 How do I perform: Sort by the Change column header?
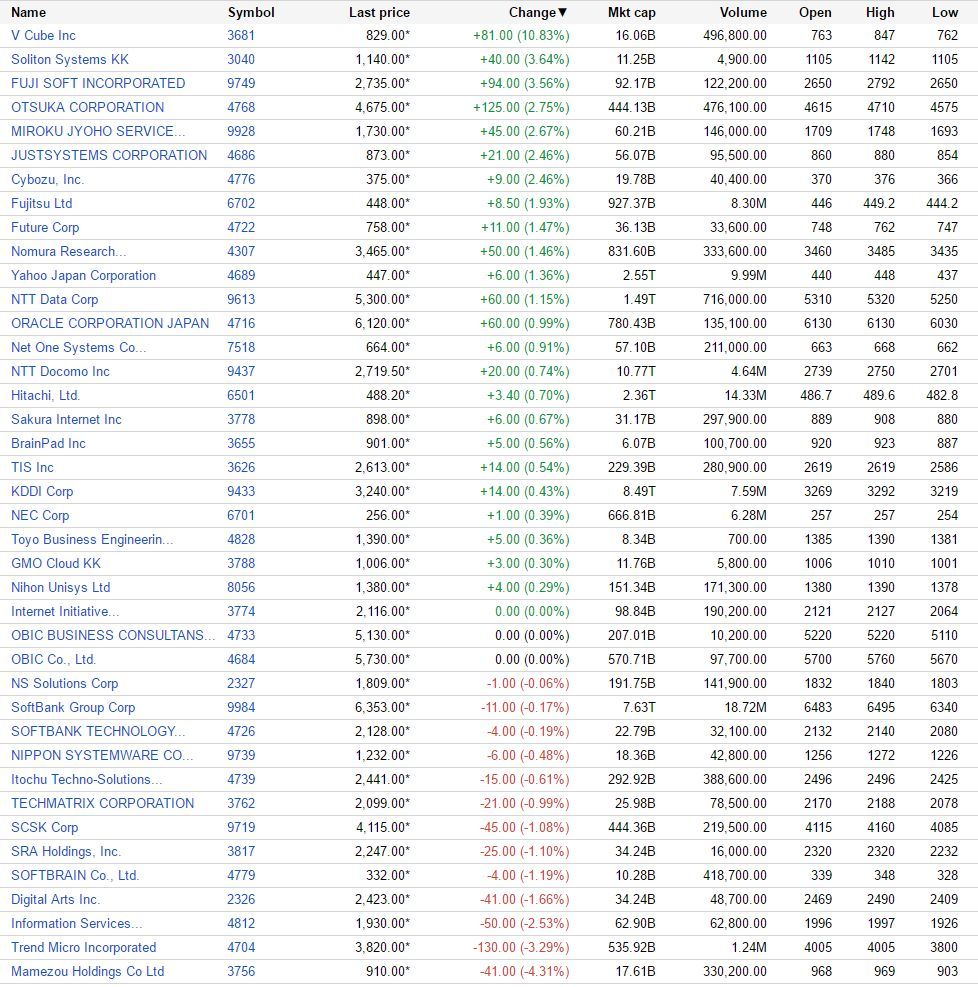pos(538,13)
